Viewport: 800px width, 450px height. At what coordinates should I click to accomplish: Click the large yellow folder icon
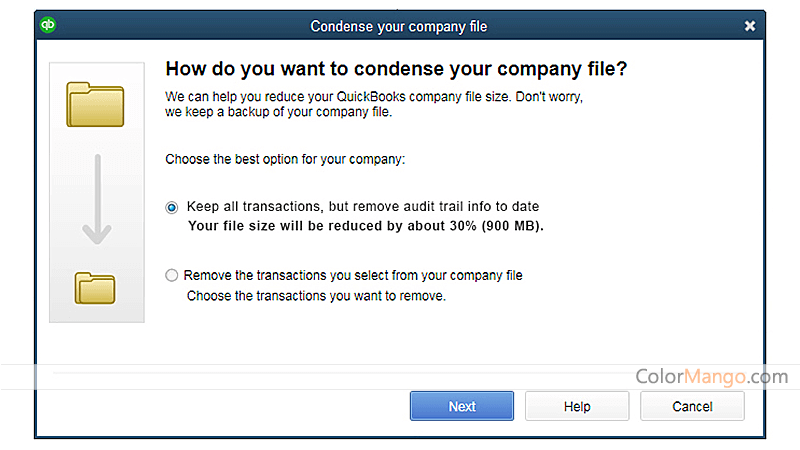tap(95, 105)
